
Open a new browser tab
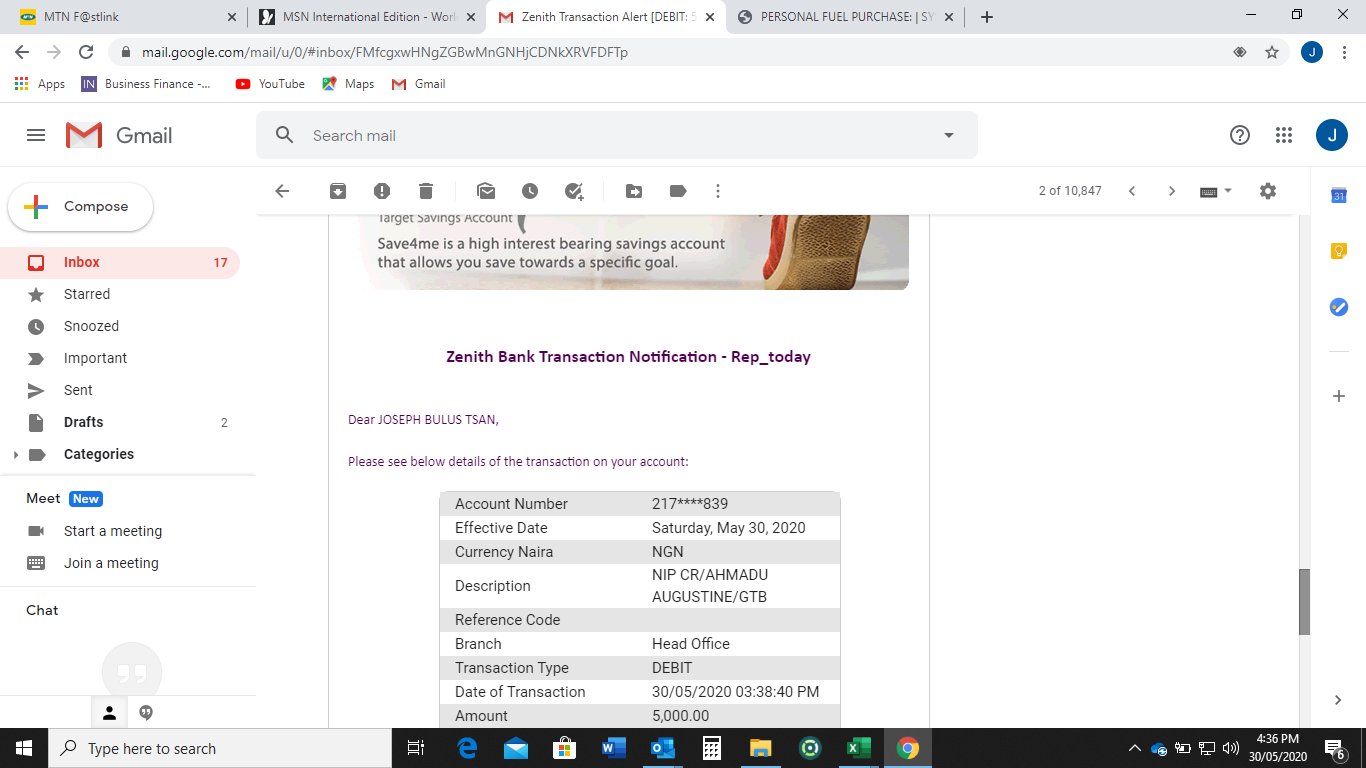click(987, 17)
